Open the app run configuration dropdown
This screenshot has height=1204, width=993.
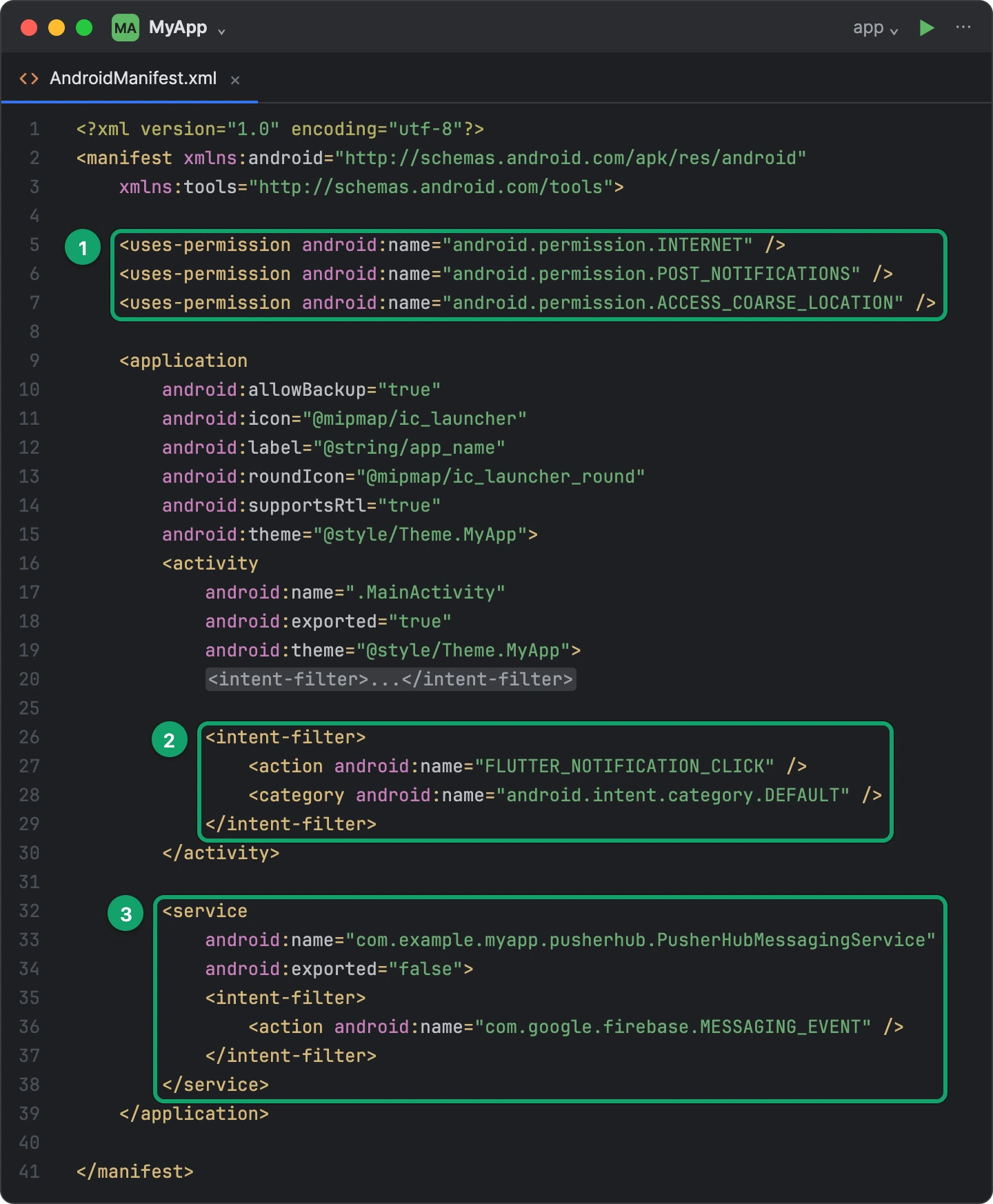point(875,28)
